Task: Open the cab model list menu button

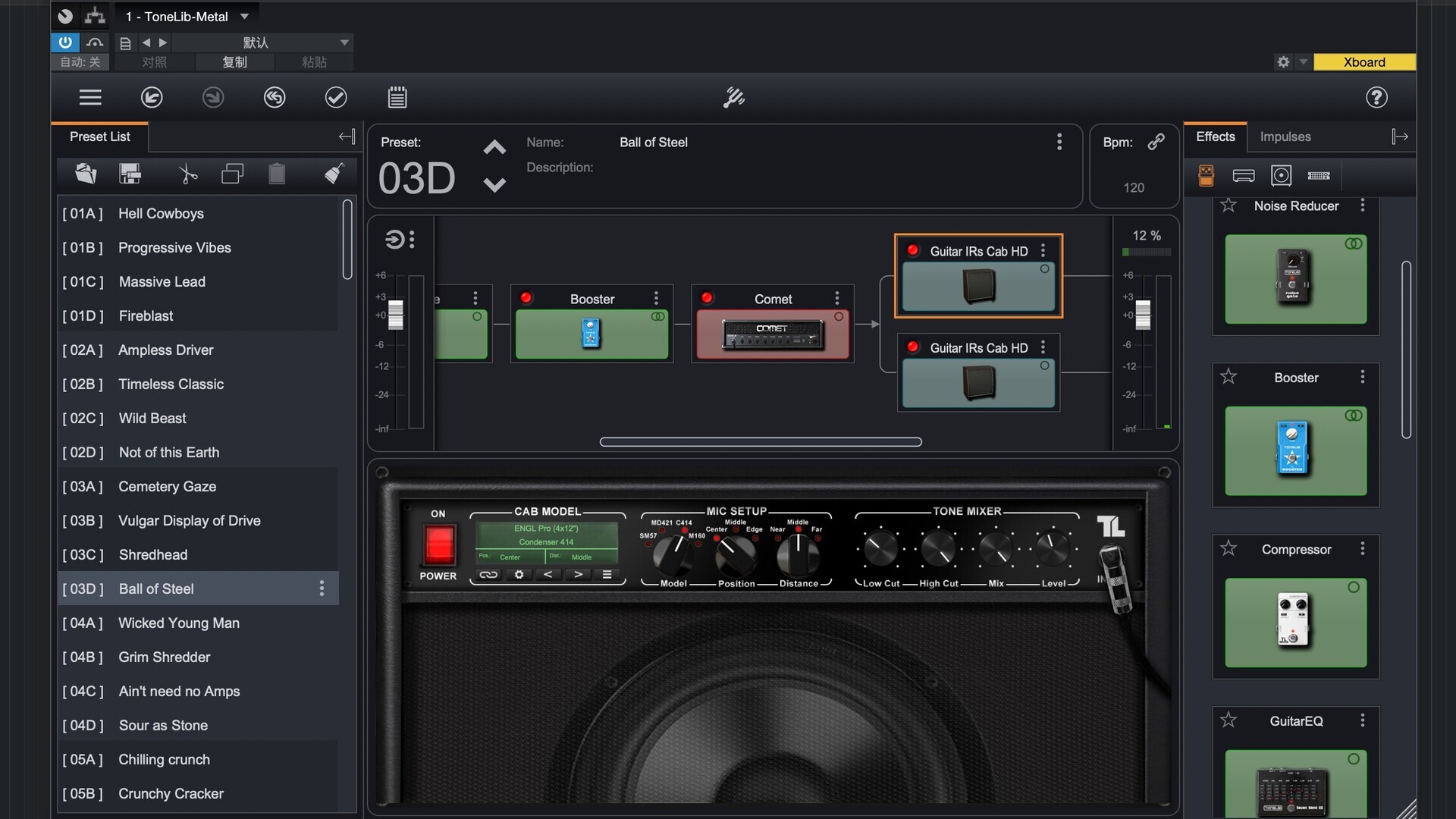Action: coord(607,574)
